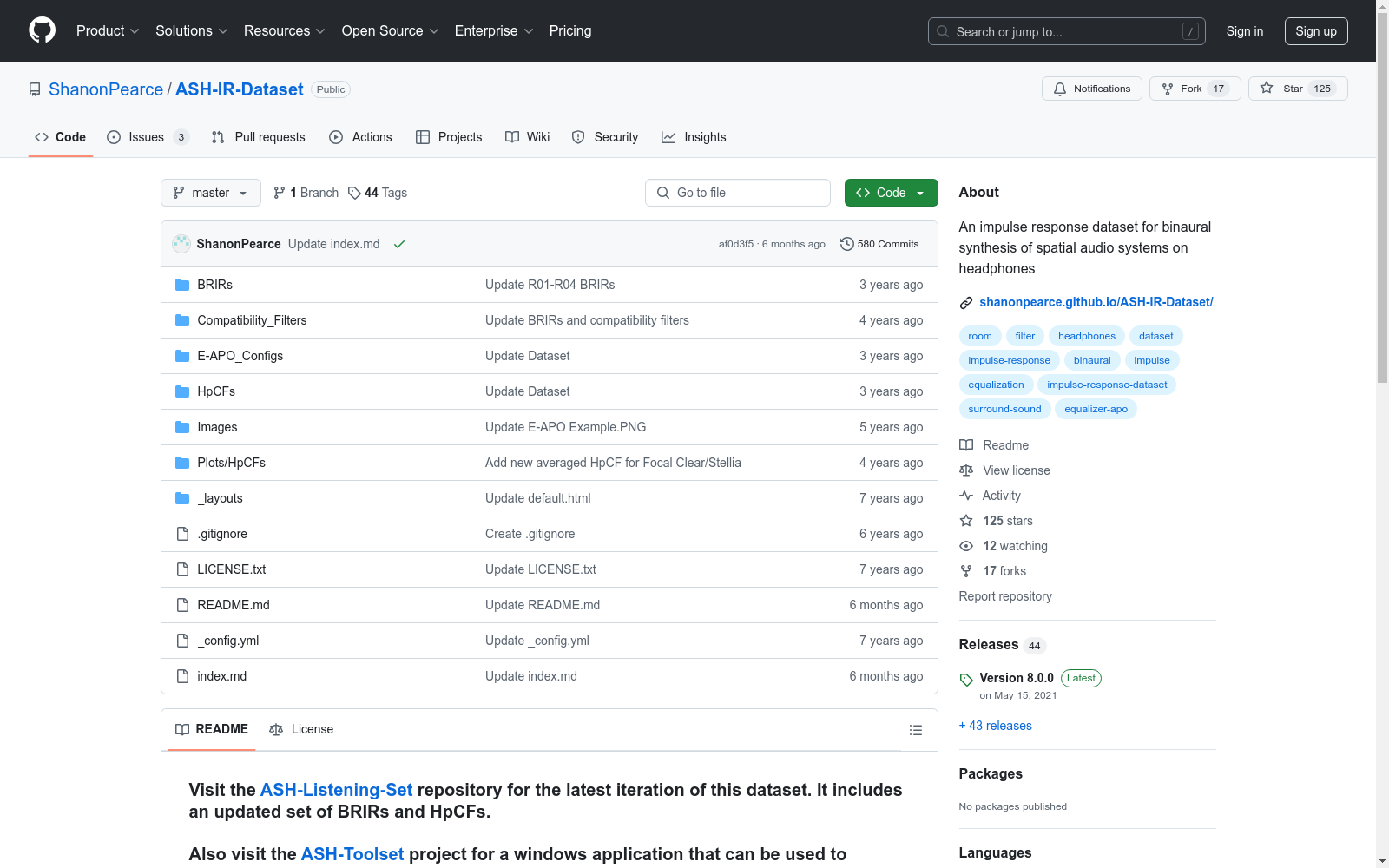This screenshot has height=868, width=1389.
Task: Open the shanonpearce.github.io/ASH-IR-Dataset/ link
Action: pyautogui.click(x=1096, y=302)
